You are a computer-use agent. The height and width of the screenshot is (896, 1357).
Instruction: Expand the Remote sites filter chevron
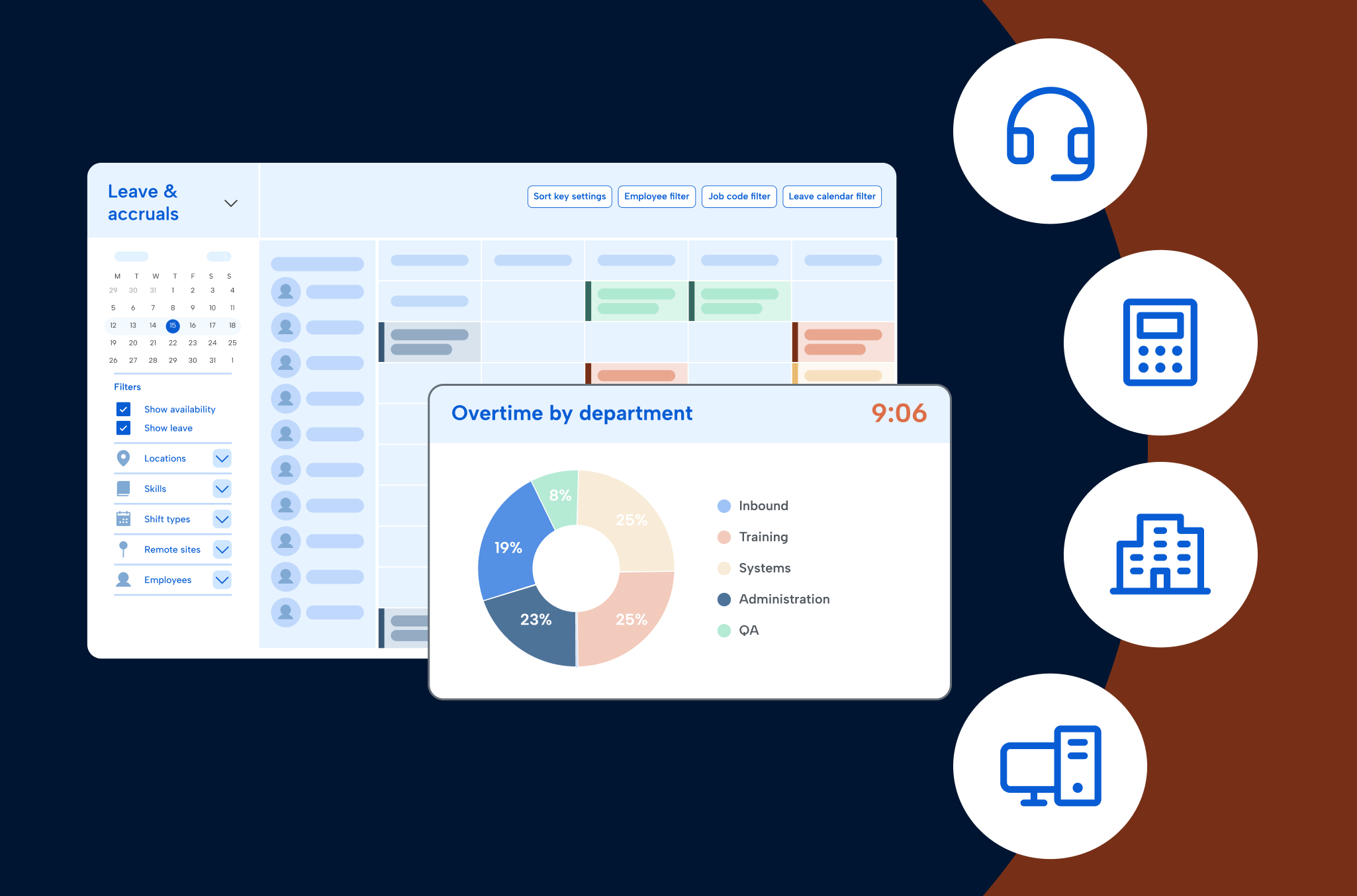pyautogui.click(x=222, y=549)
